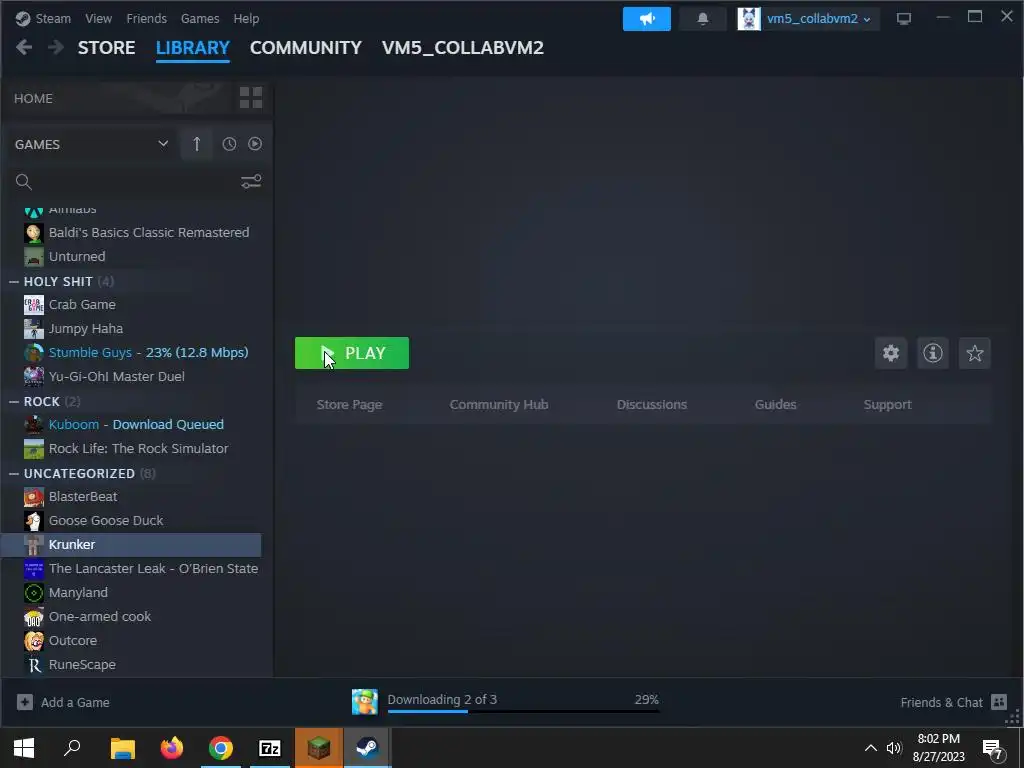Sort library by recent activity clock icon
This screenshot has width=1024, height=768.
(x=229, y=144)
